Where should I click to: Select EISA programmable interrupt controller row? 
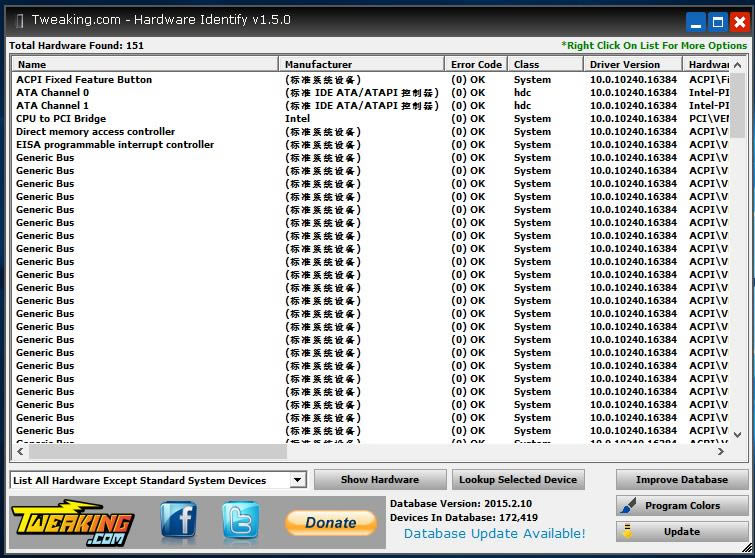click(371, 144)
